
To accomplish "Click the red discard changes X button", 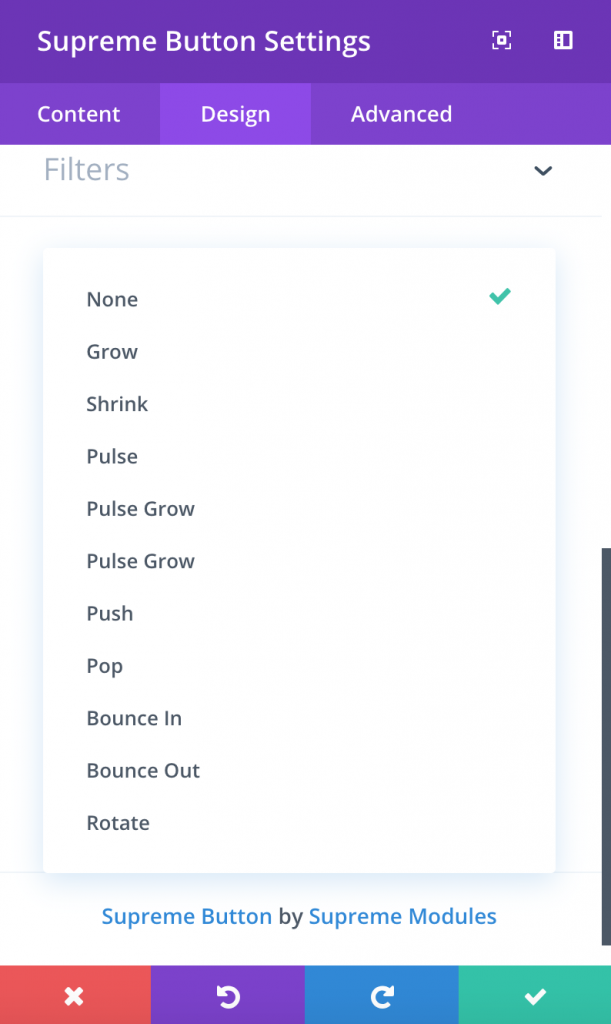I will click(75, 995).
